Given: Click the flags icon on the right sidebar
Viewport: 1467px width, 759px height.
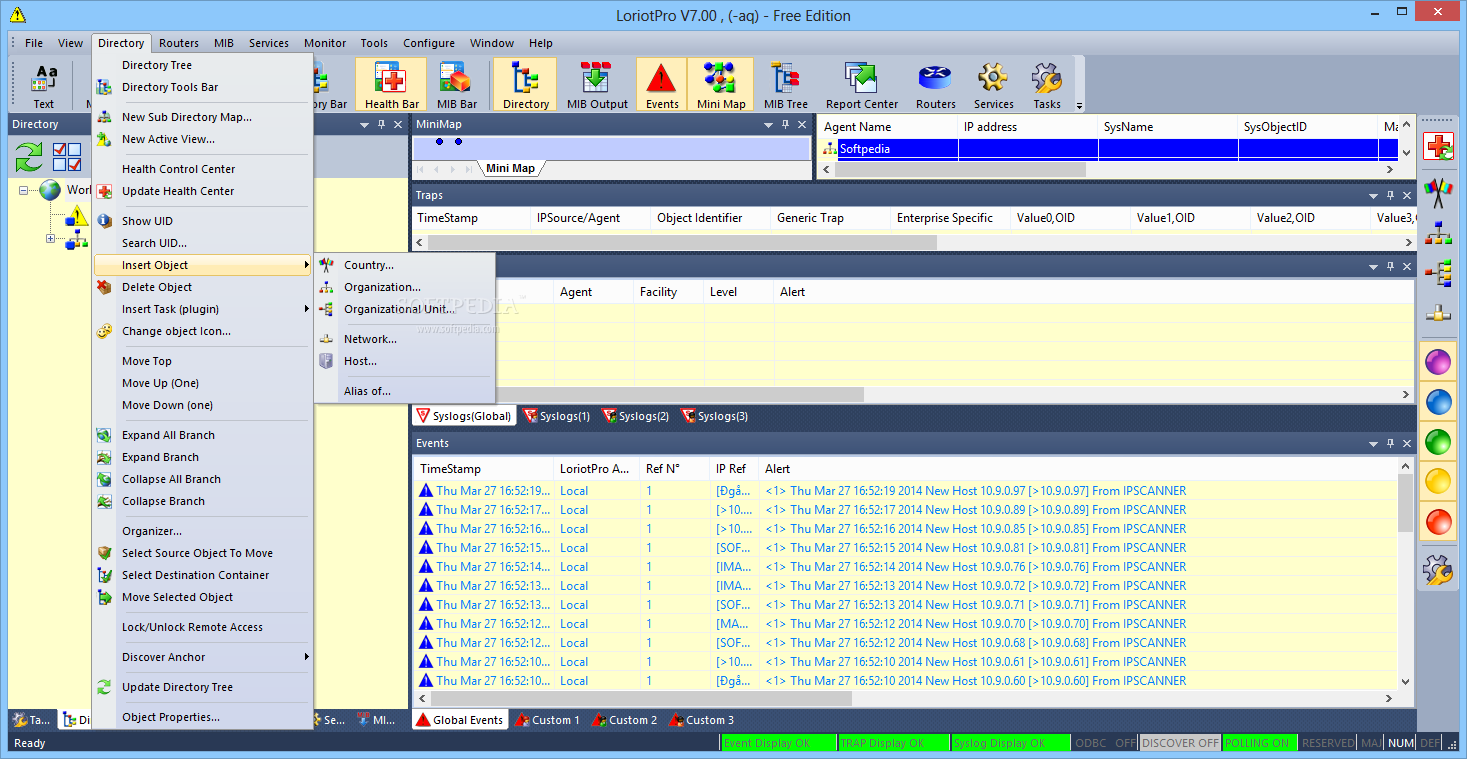Looking at the screenshot, I should (x=1439, y=191).
